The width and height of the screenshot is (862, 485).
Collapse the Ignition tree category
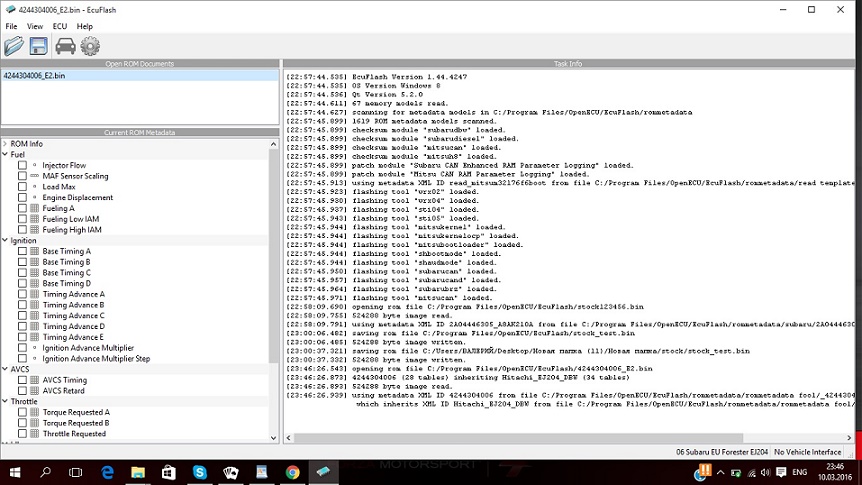click(x=5, y=241)
